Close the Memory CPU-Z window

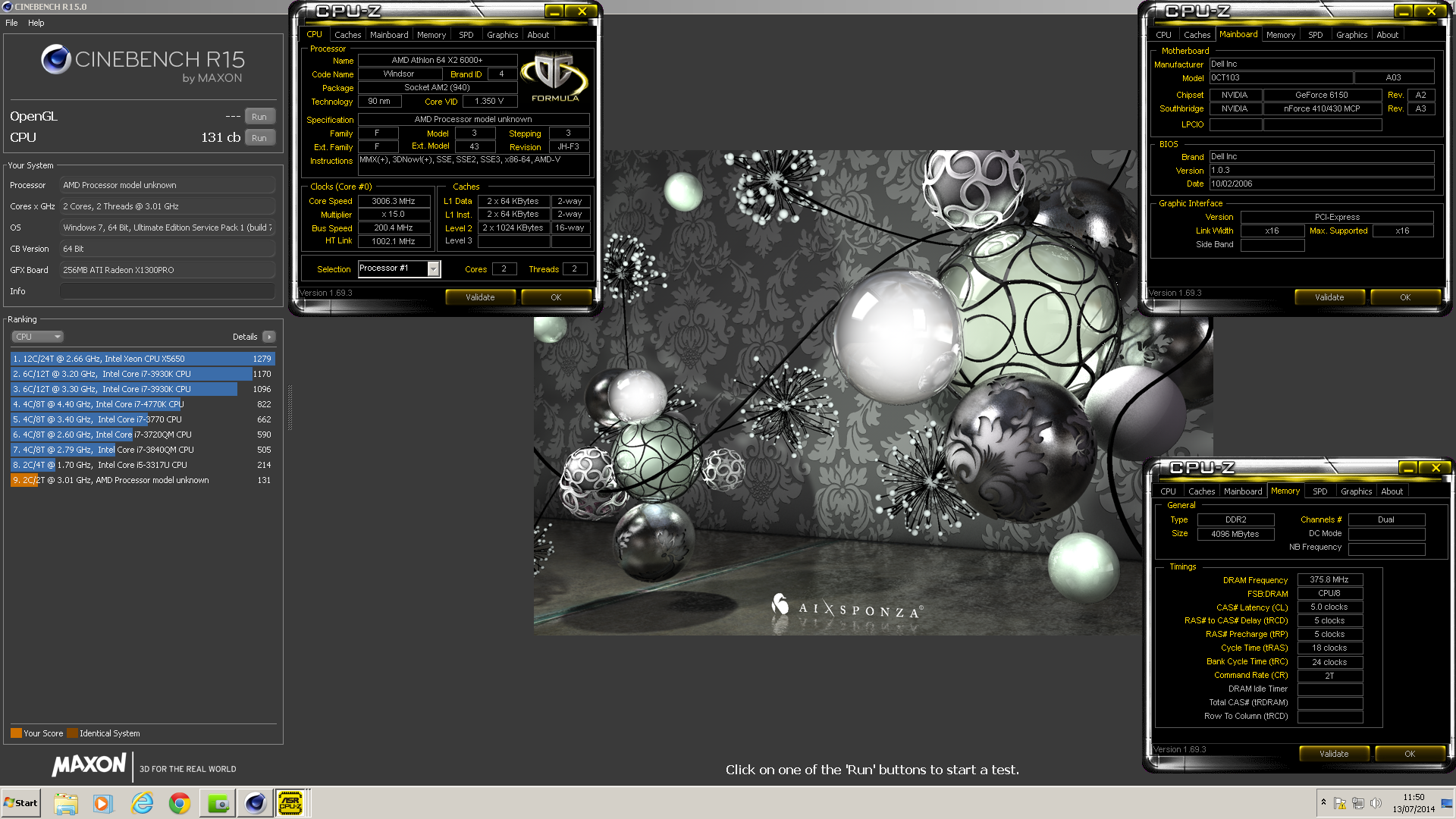coord(1436,468)
